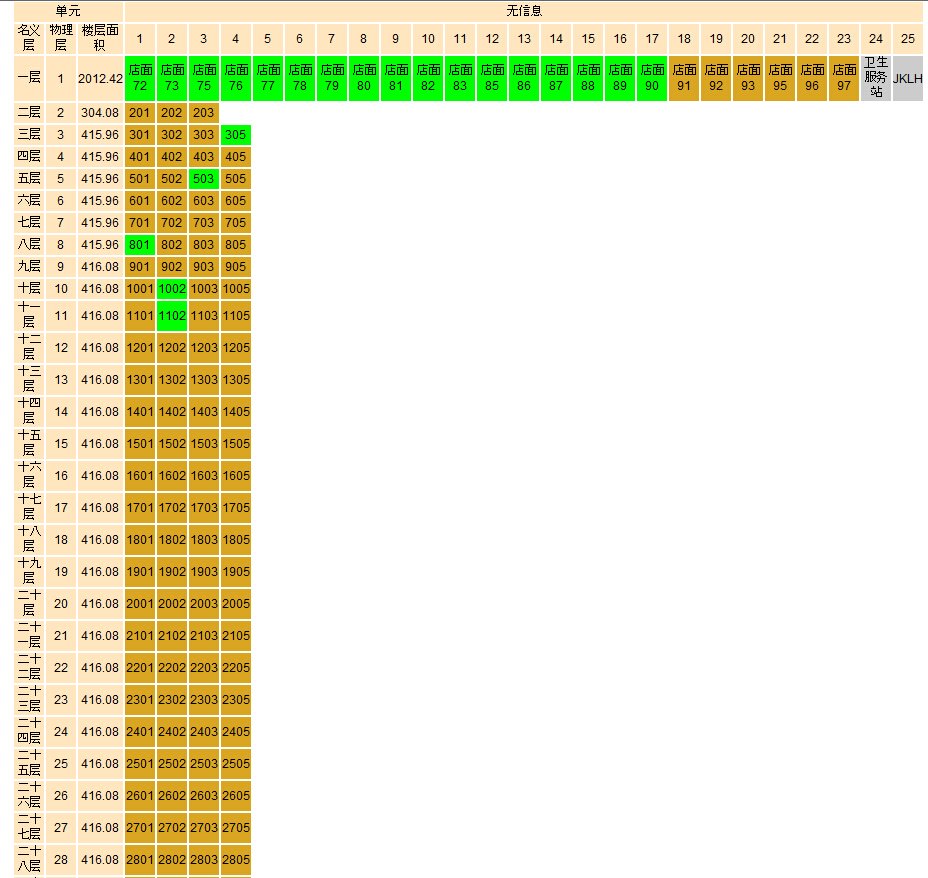This screenshot has width=928, height=878.
Task: Select the sold unit 店面91
Action: pyautogui.click(x=684, y=78)
